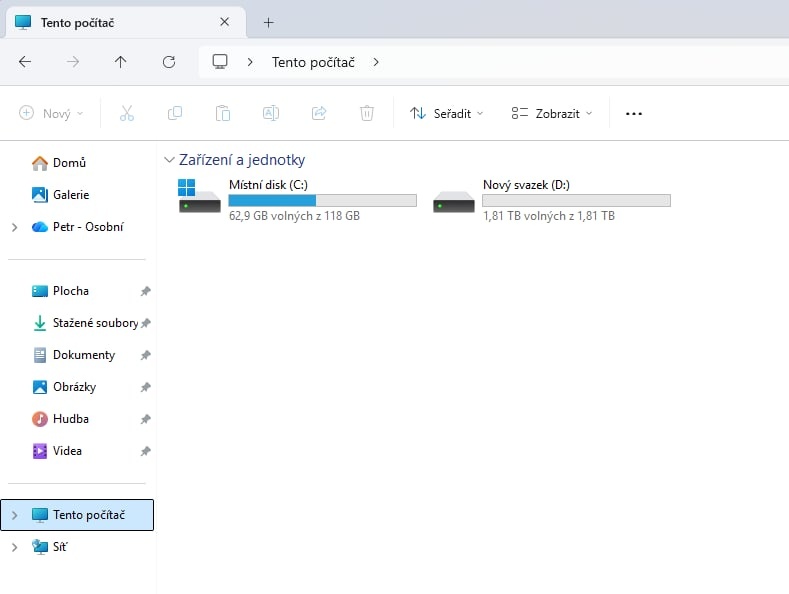This screenshot has height=594, width=789.
Task: Open the Zobrazit view dropdown
Action: coord(551,114)
